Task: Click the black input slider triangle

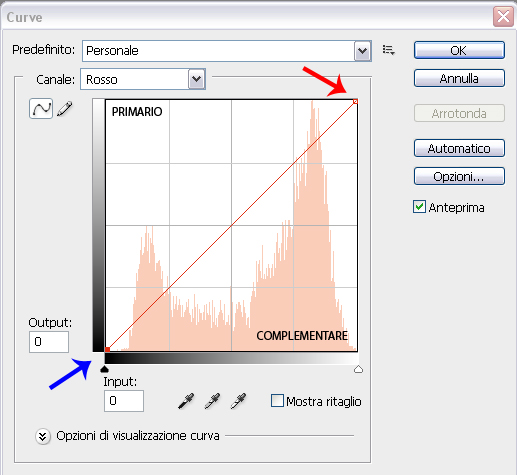Action: click(104, 369)
